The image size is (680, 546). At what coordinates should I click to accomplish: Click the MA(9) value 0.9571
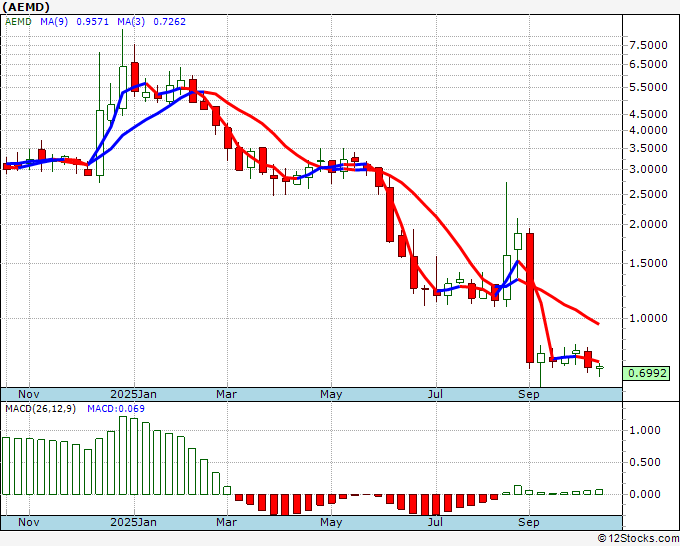[x=92, y=21]
